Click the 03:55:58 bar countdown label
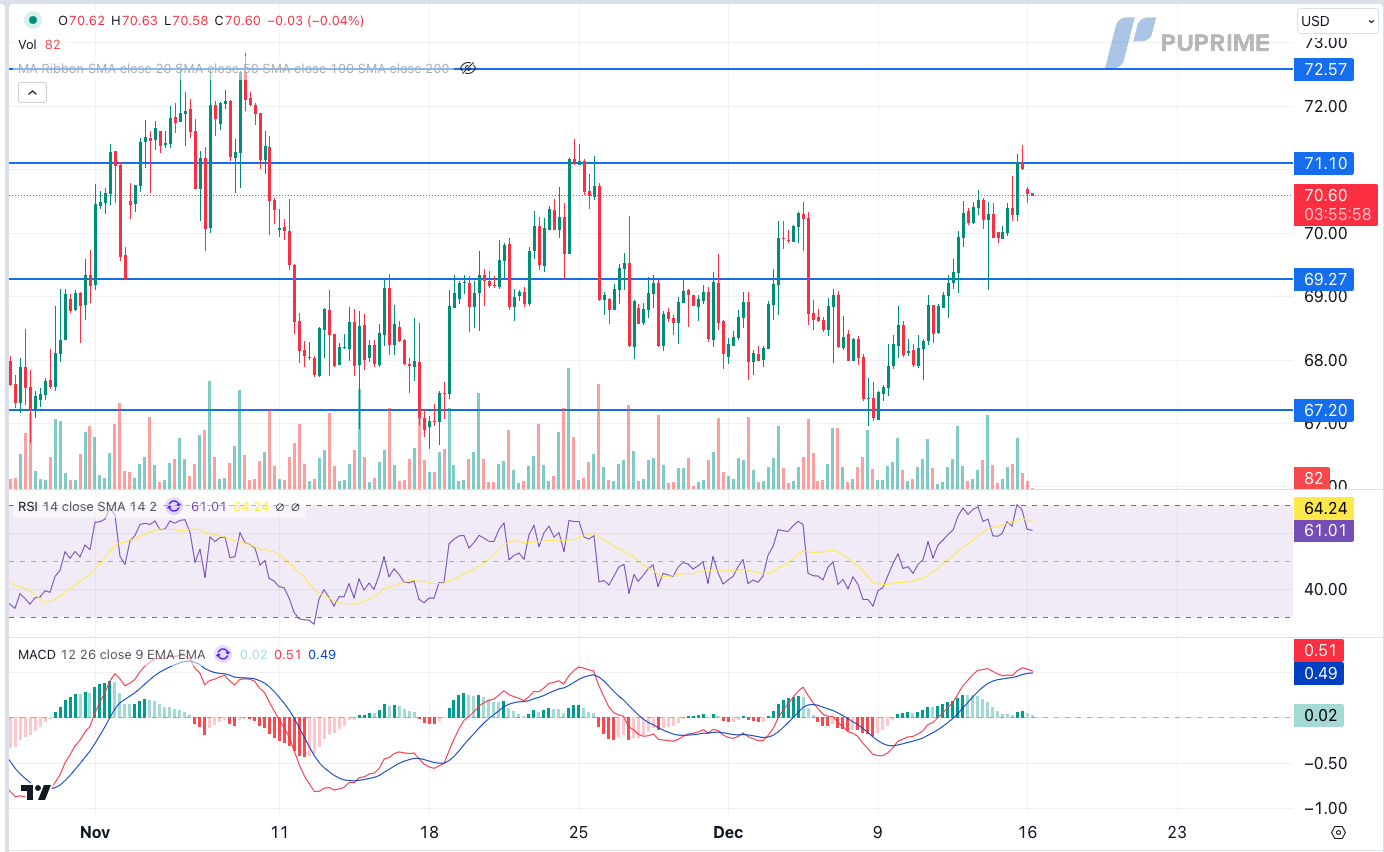This screenshot has width=1384, height=852. (x=1336, y=215)
